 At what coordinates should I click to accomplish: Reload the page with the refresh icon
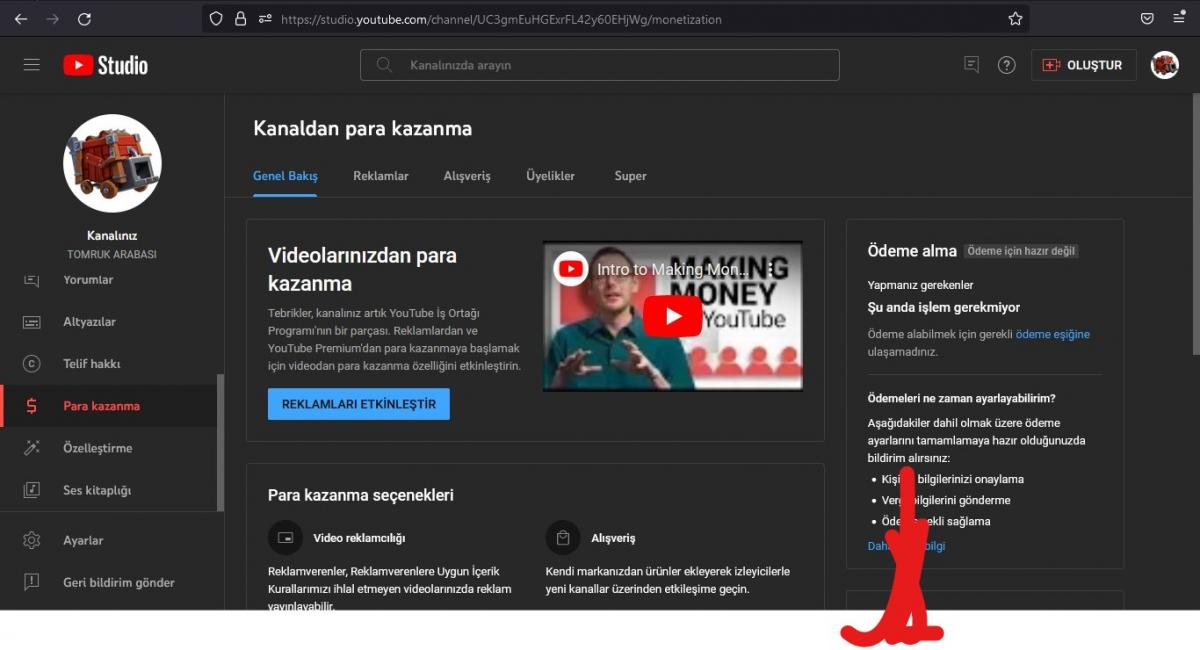click(85, 19)
